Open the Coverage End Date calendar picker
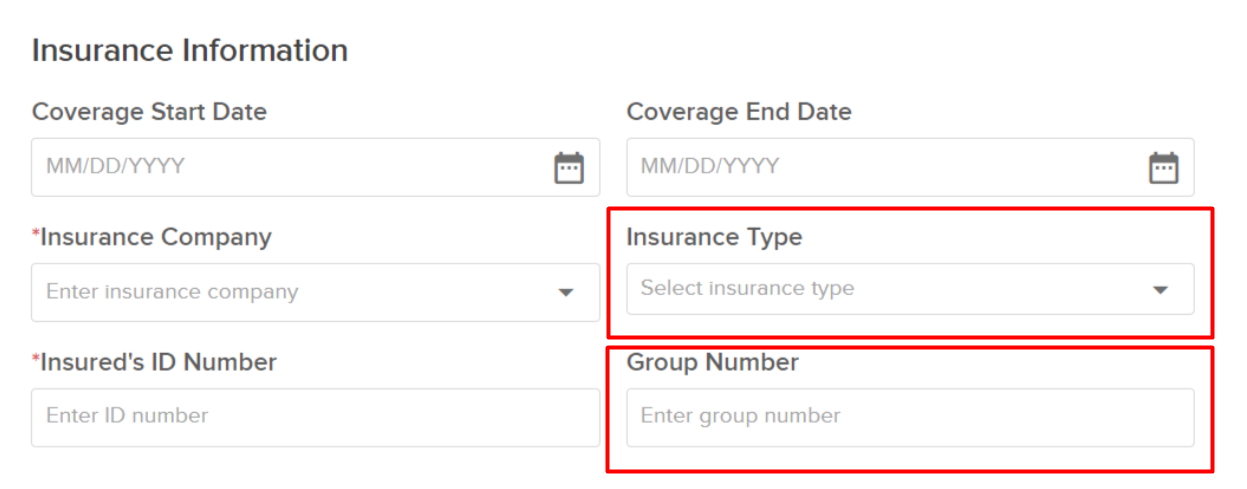This screenshot has height=489, width=1247. pyautogui.click(x=1163, y=167)
